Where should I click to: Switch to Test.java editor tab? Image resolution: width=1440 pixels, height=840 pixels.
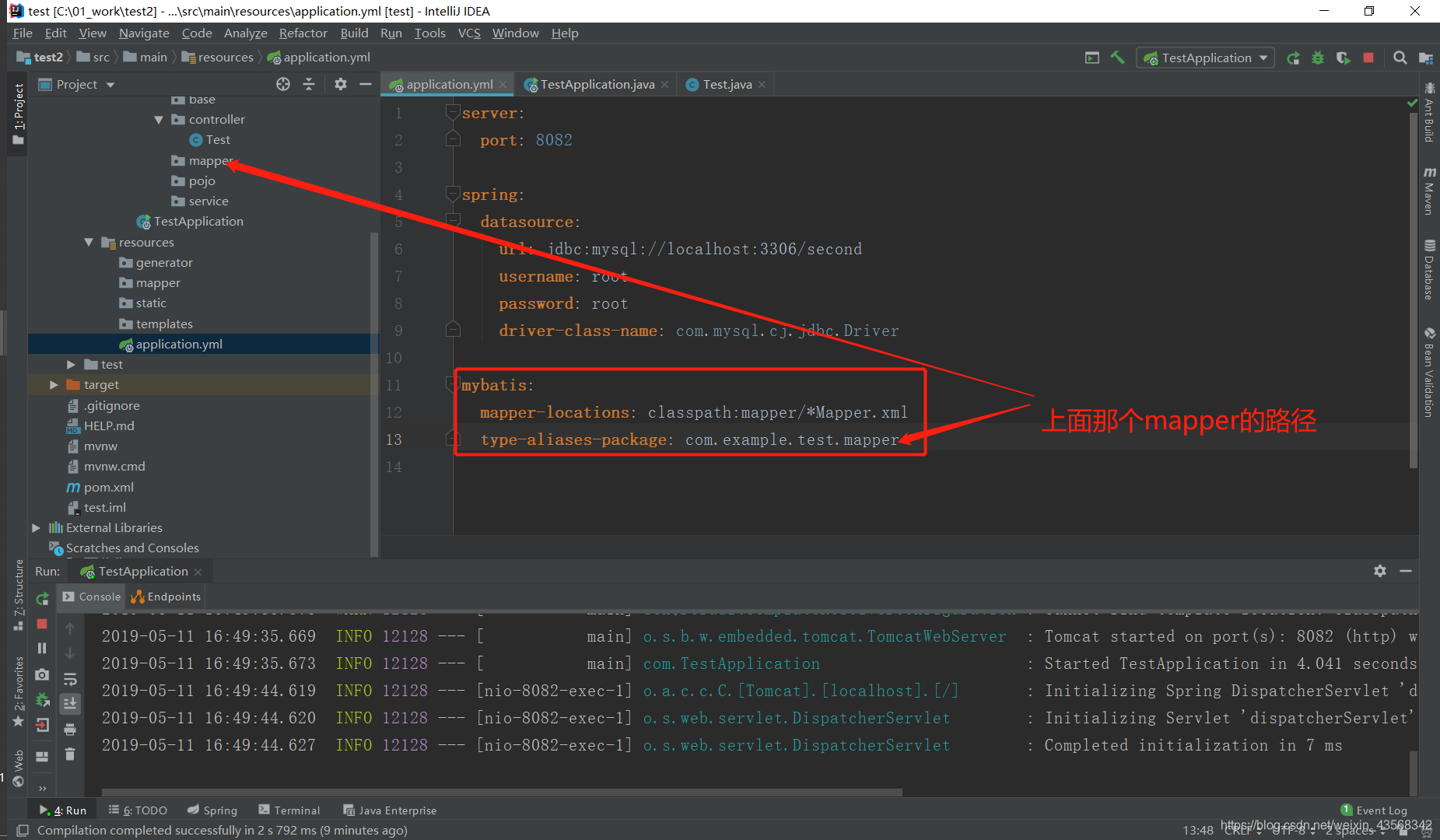pyautogui.click(x=727, y=84)
